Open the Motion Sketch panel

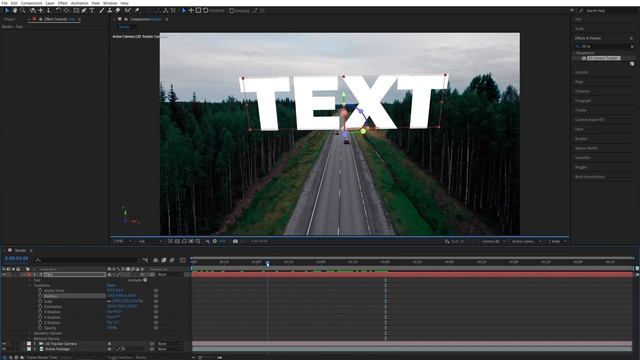tap(586, 148)
